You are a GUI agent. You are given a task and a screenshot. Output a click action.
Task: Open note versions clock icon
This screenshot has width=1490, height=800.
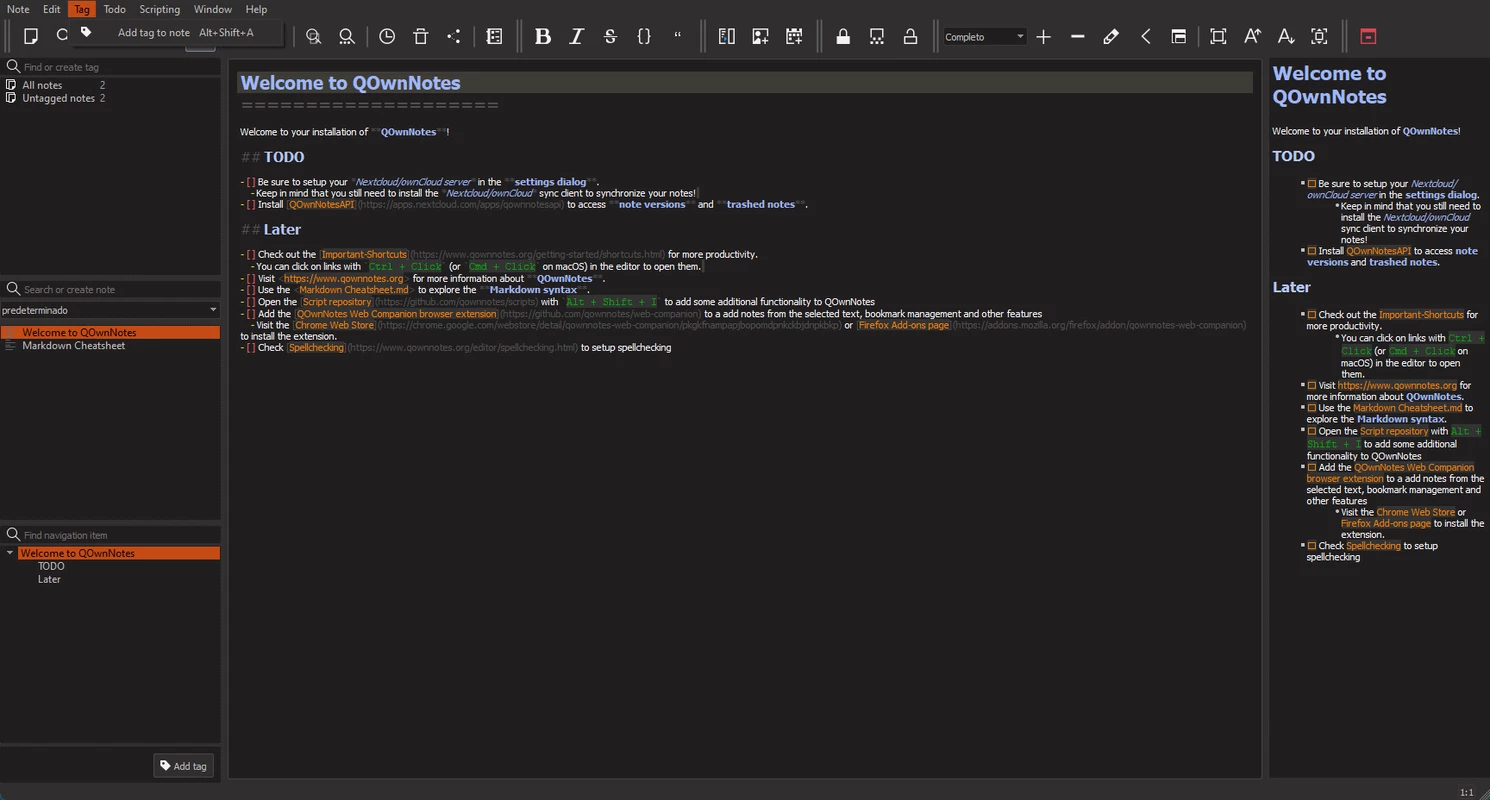[387, 36]
